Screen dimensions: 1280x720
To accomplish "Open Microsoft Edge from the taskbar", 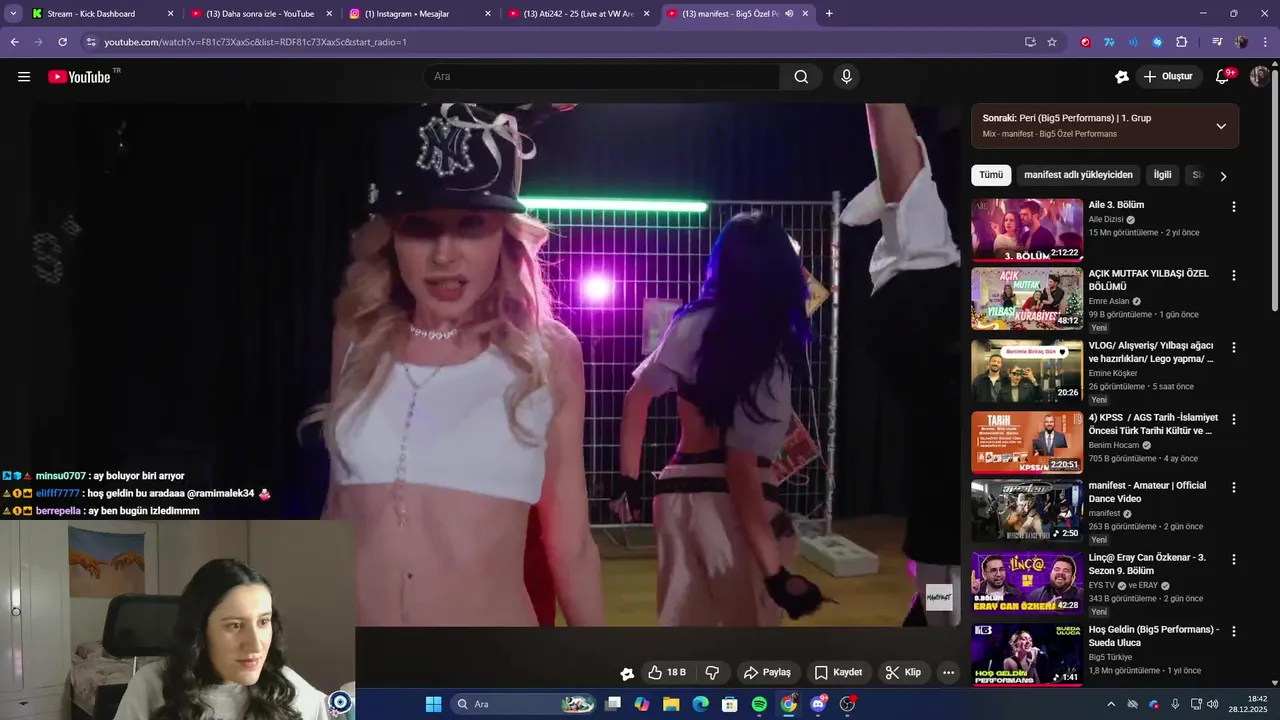I will pos(701,704).
